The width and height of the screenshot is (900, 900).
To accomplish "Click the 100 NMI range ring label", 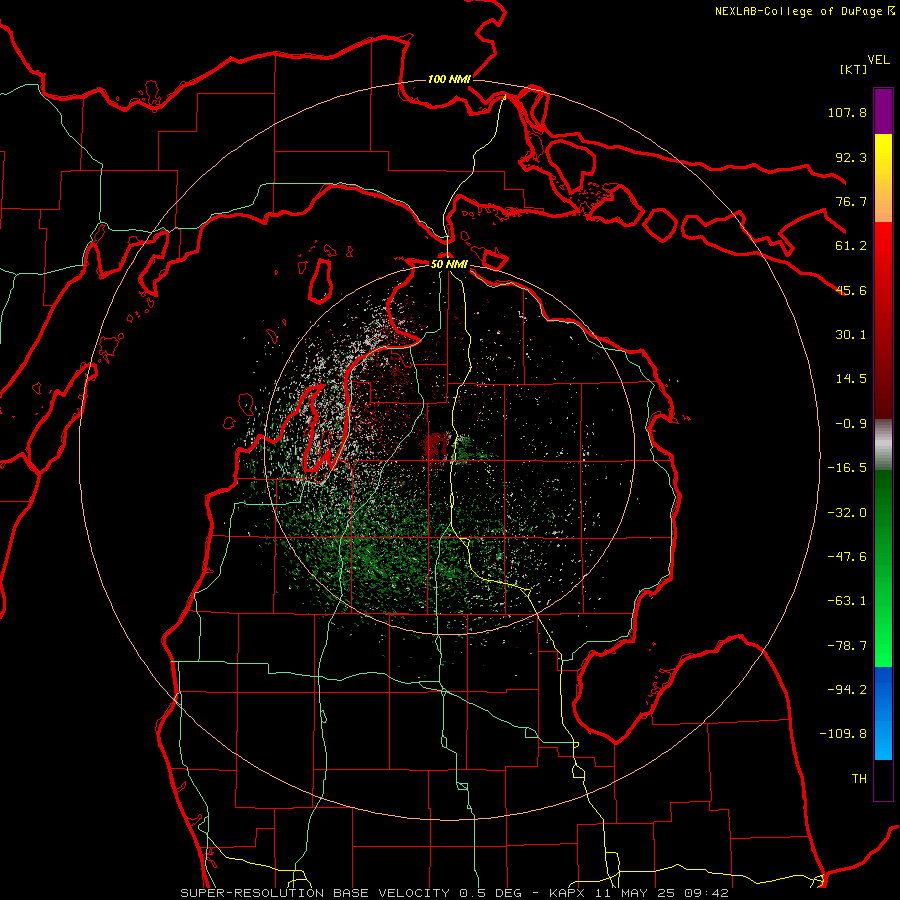I will (x=449, y=79).
